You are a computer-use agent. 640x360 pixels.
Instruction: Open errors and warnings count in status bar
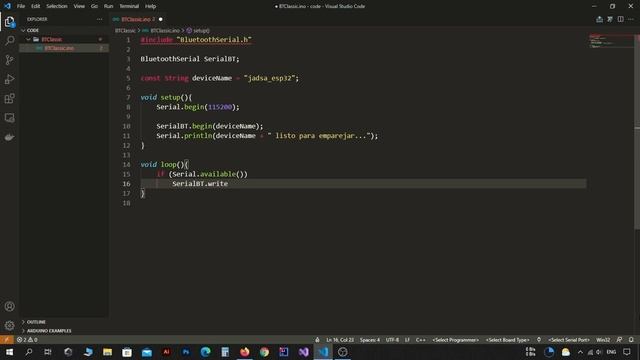point(27,340)
